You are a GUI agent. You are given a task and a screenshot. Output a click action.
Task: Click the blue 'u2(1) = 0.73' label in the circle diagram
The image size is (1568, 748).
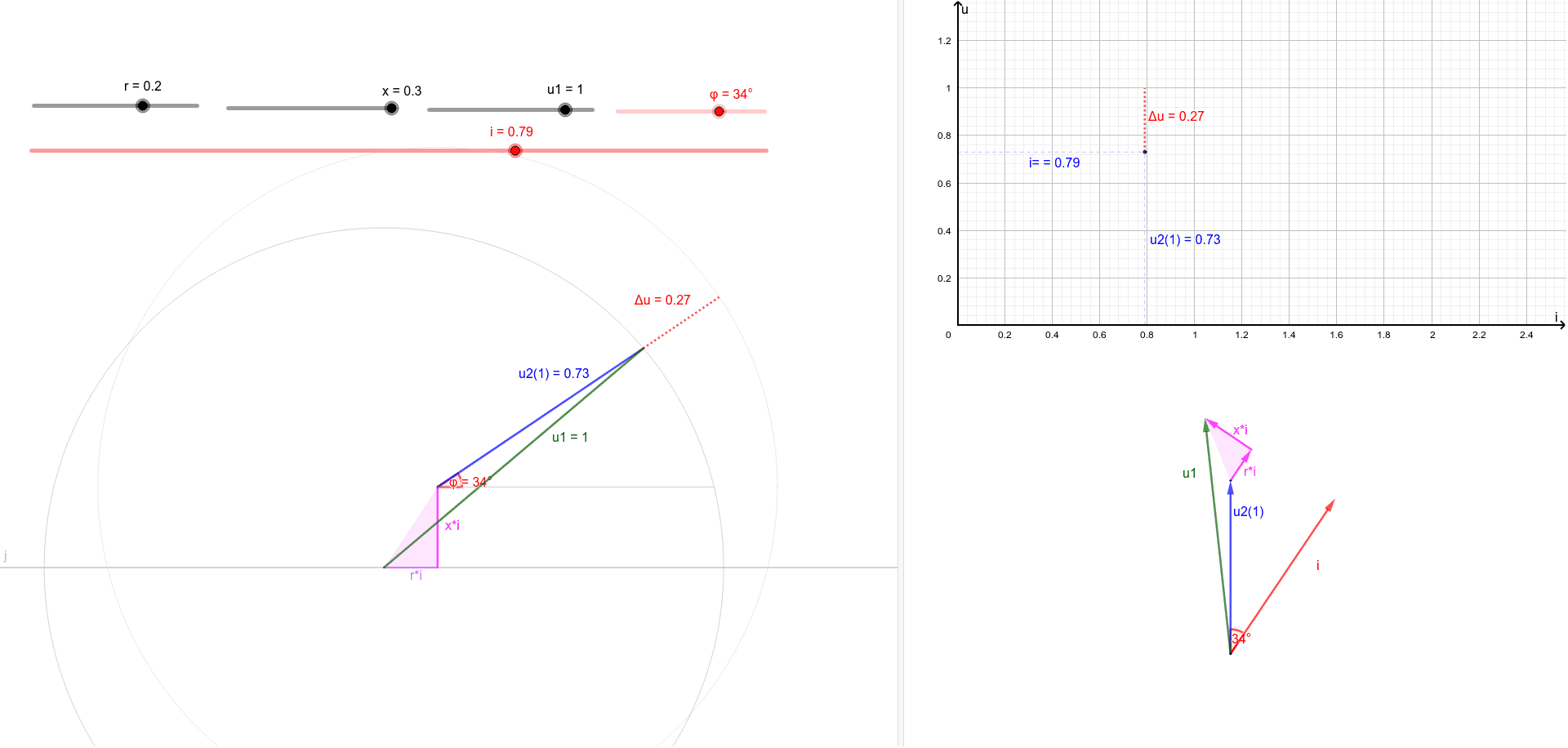click(x=554, y=373)
